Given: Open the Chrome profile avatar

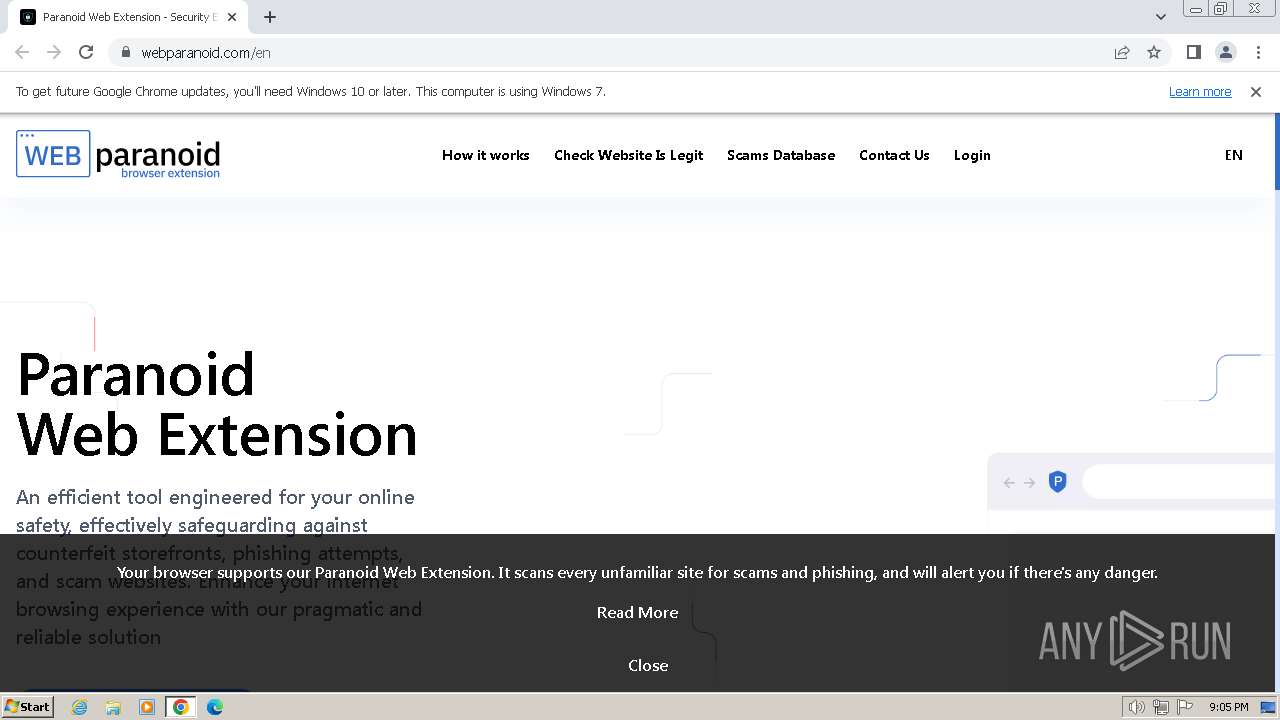Looking at the screenshot, I should 1225,52.
